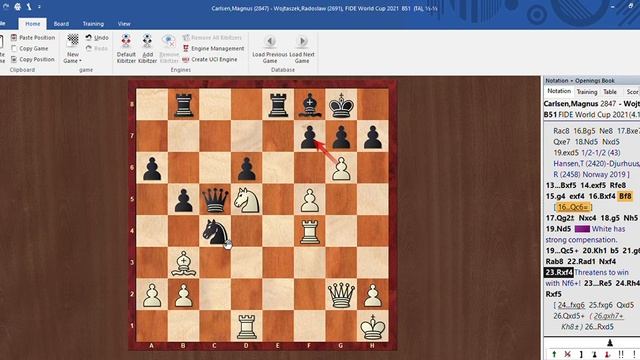Load Previous Game with left arrow

270,41
